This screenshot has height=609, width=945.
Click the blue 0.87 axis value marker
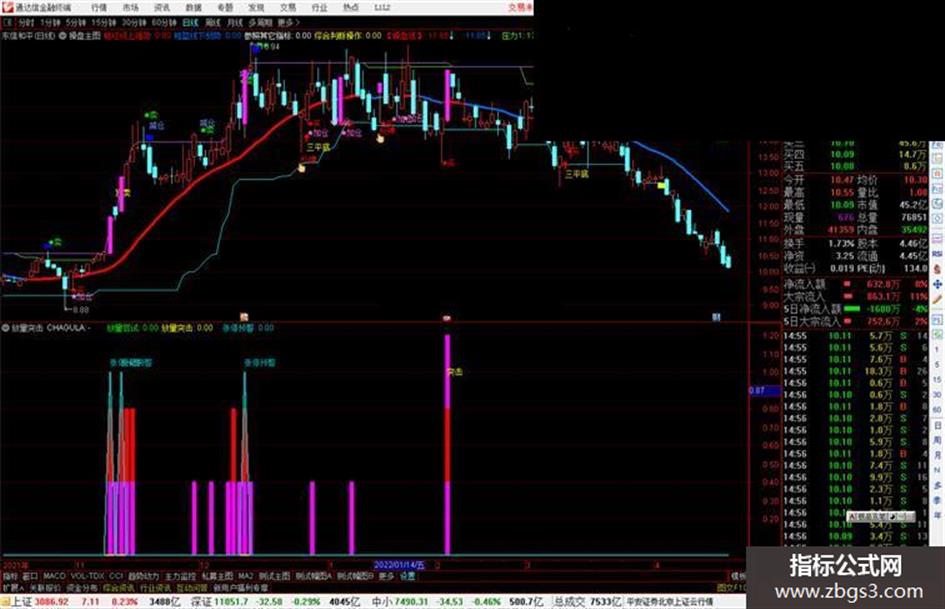tap(764, 391)
